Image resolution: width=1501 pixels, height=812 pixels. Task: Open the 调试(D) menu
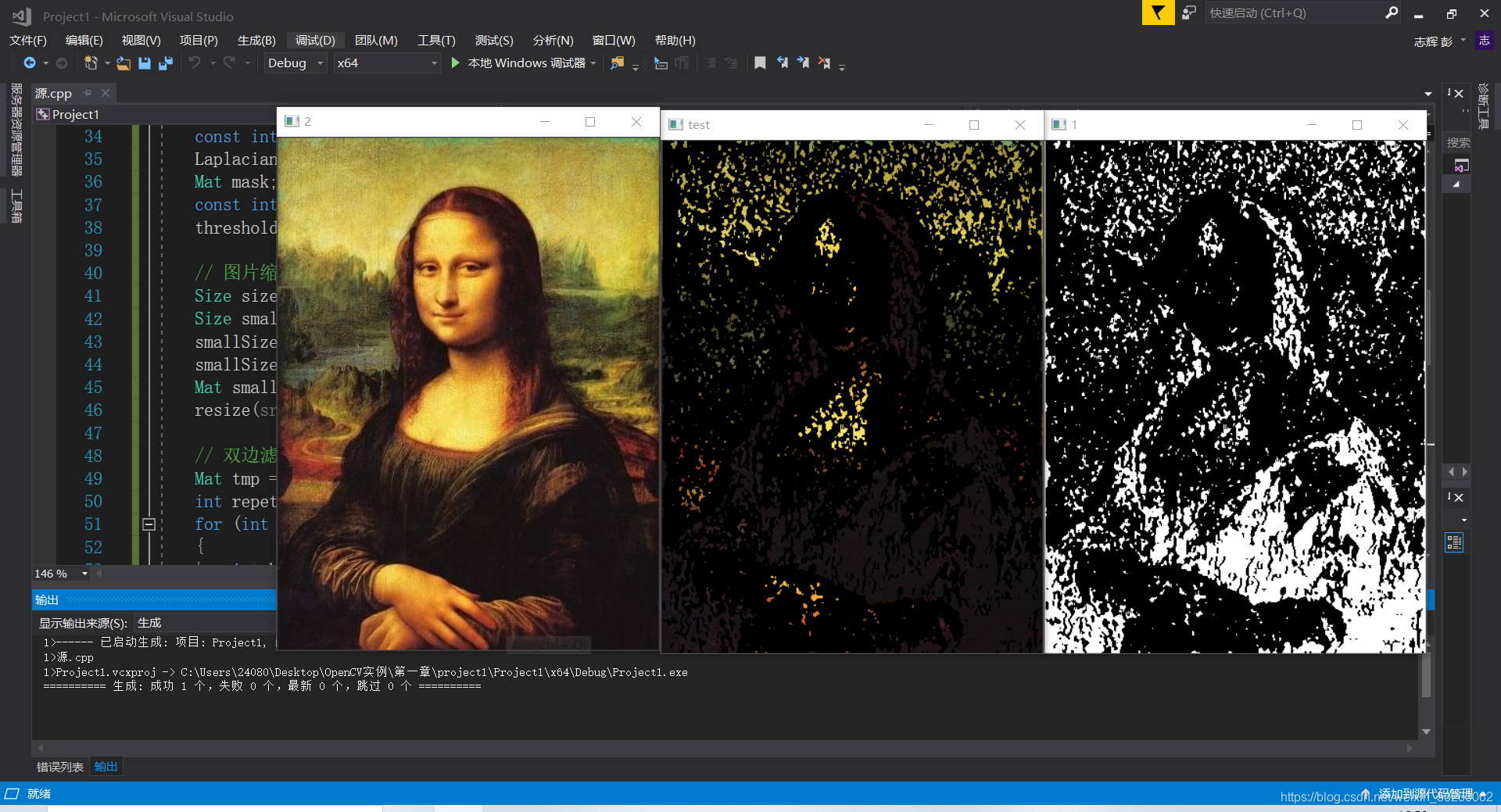pos(315,41)
